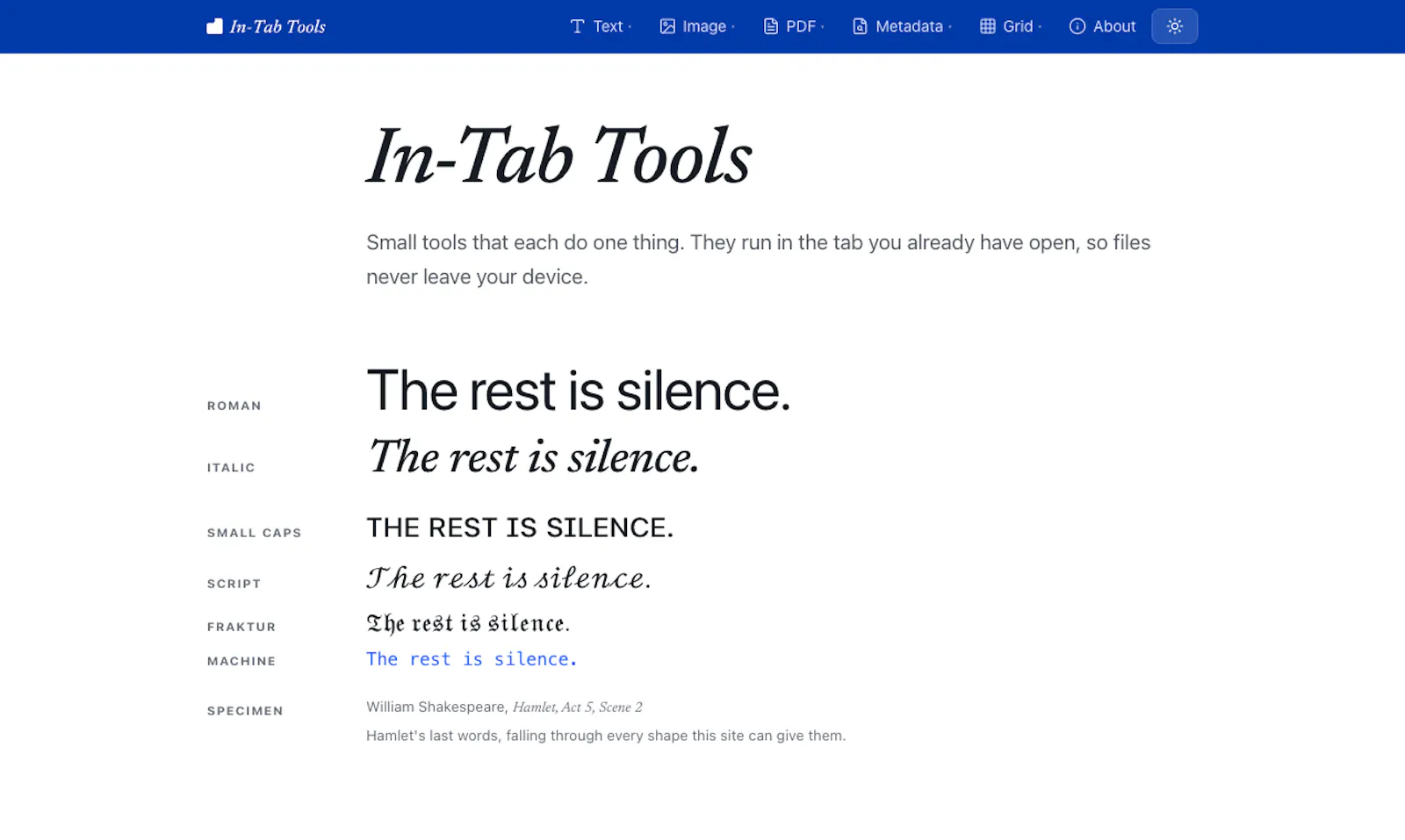Open the Image menu

click(x=697, y=26)
